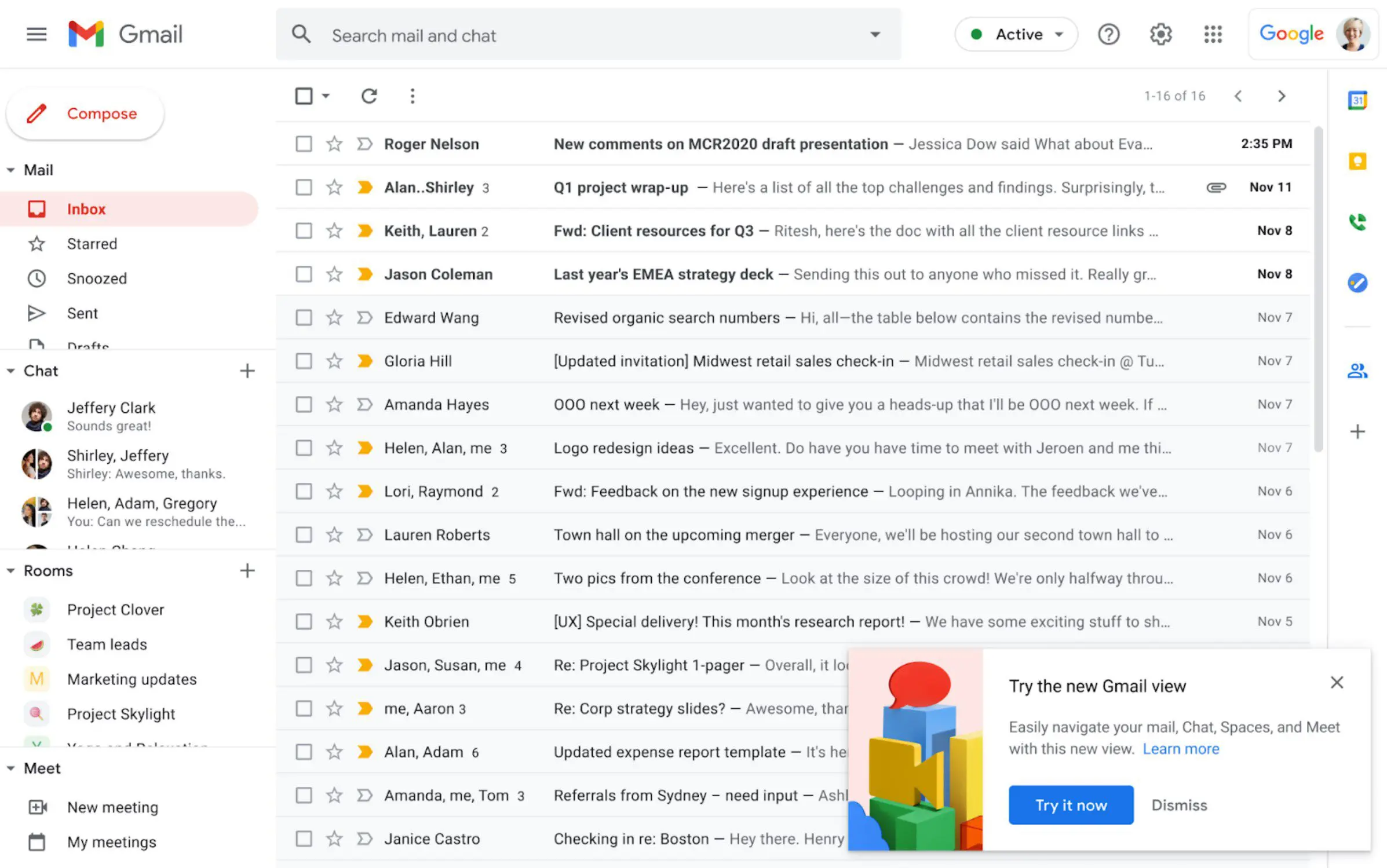
Task: Collapse the Chat section
Action: tap(10, 370)
